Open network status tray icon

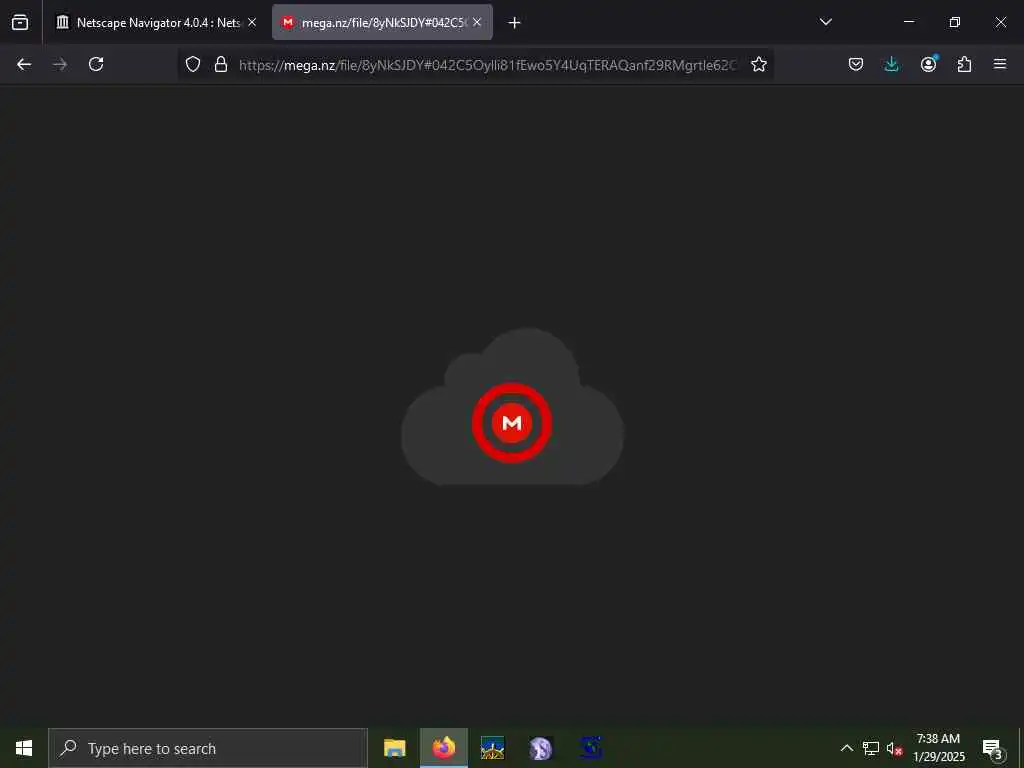pos(871,748)
